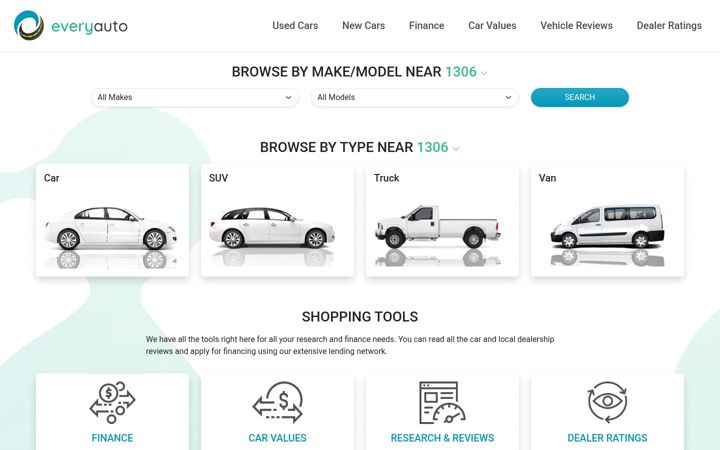Open Car Values in the top navigation
The height and width of the screenshot is (450, 720).
pyautogui.click(x=492, y=26)
